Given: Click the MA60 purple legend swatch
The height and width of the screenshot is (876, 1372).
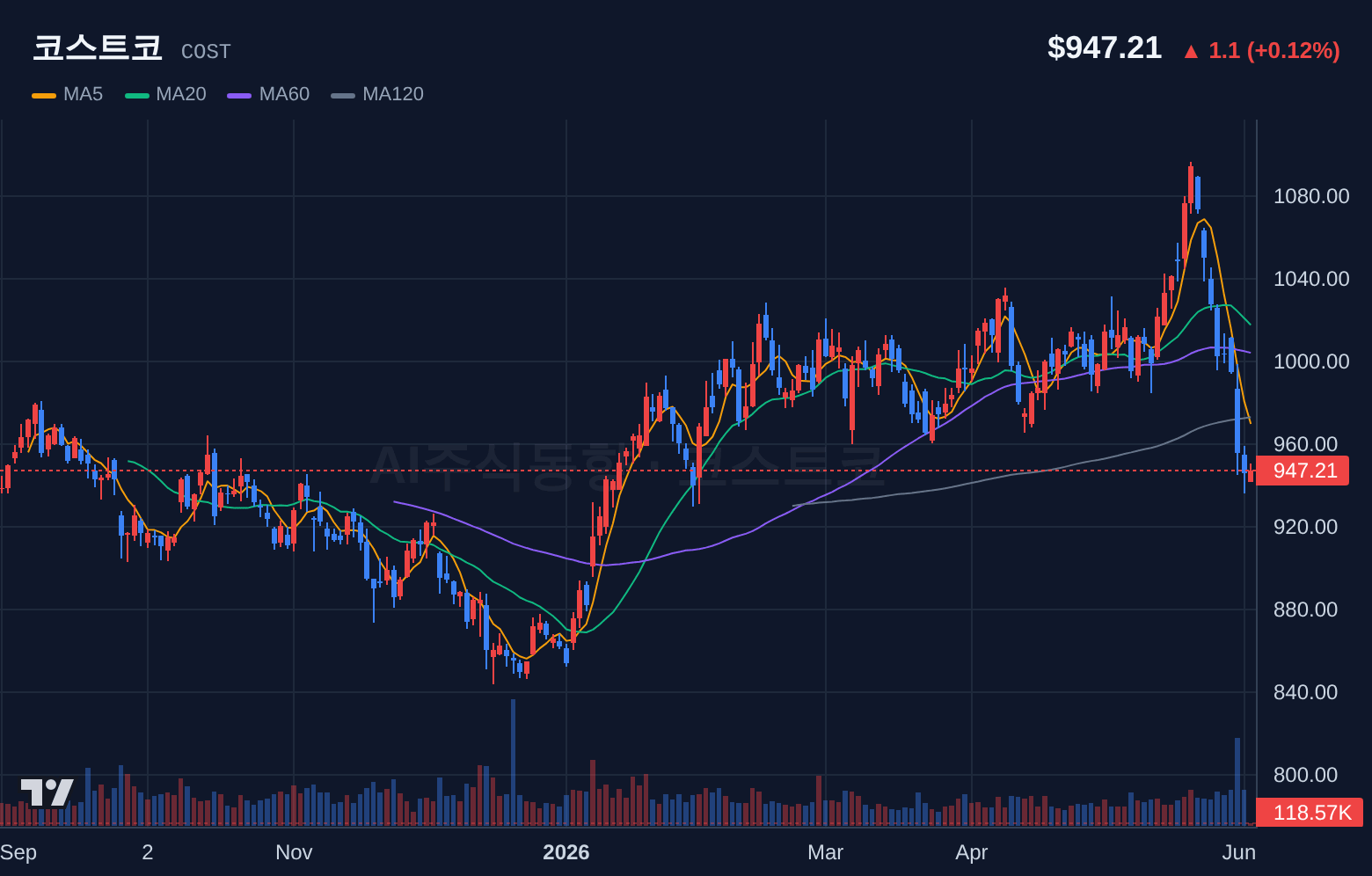Looking at the screenshot, I should (x=239, y=95).
